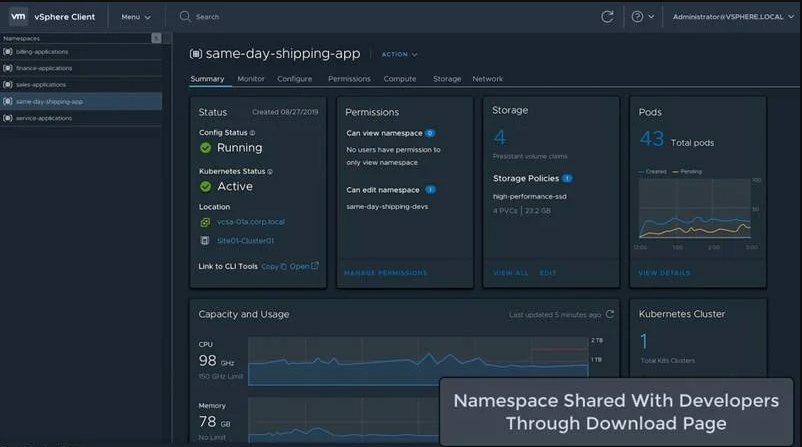Image resolution: width=802 pixels, height=447 pixels.
Task: Click the green Running status checkmark
Action: pyautogui.click(x=206, y=148)
